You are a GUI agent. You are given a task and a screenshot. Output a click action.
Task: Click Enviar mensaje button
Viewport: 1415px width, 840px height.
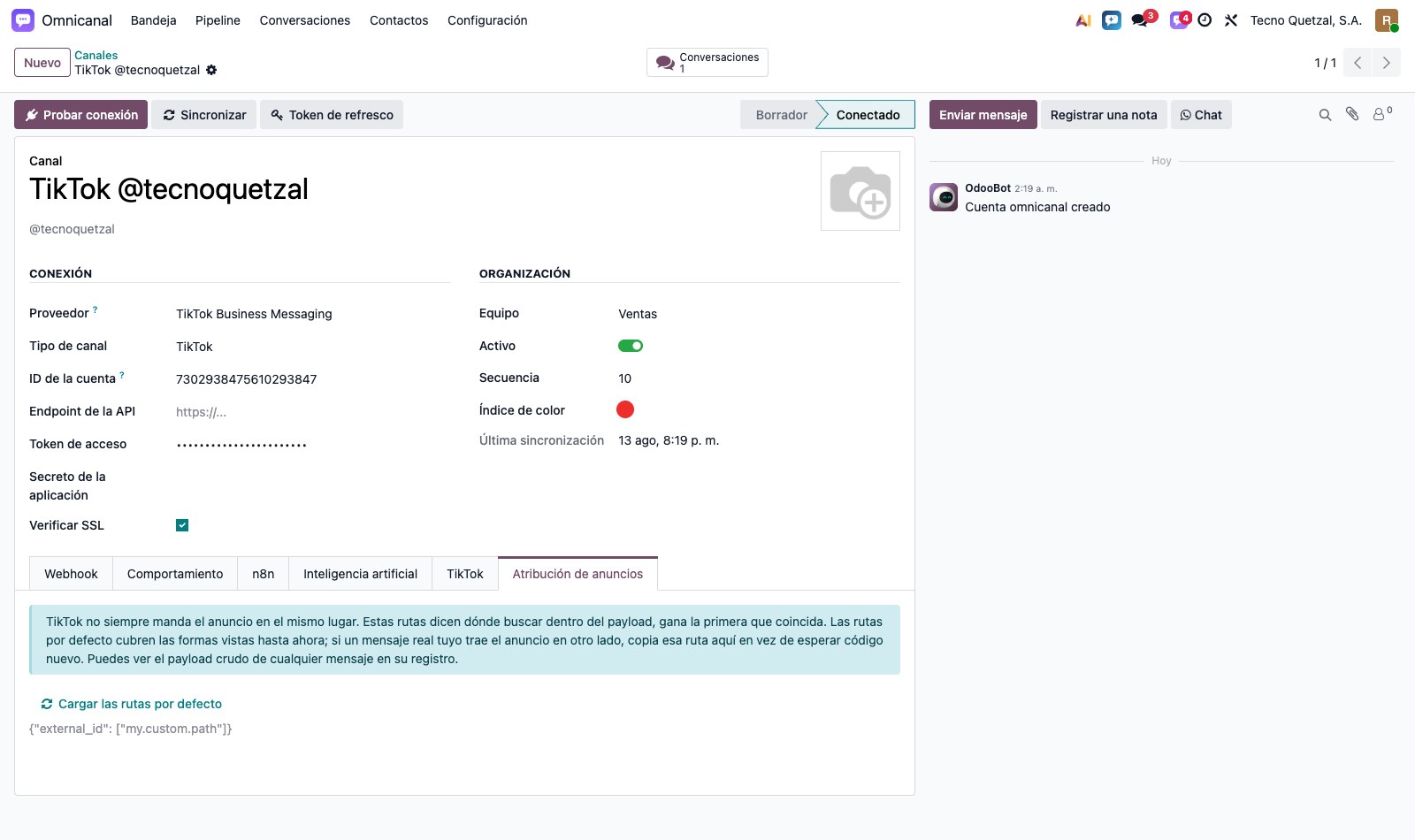pyautogui.click(x=983, y=115)
